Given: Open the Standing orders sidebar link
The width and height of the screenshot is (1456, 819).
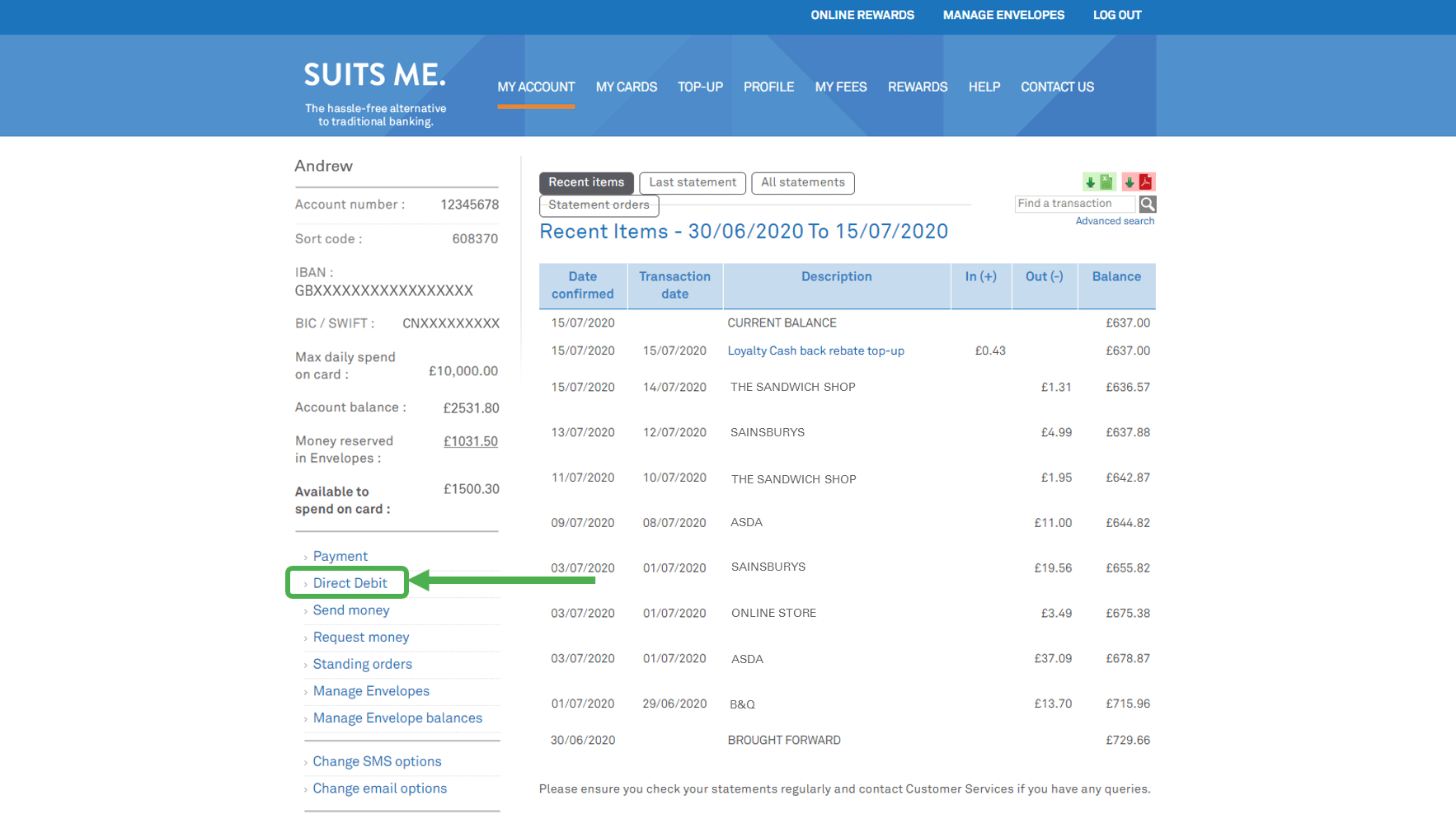Looking at the screenshot, I should [362, 665].
